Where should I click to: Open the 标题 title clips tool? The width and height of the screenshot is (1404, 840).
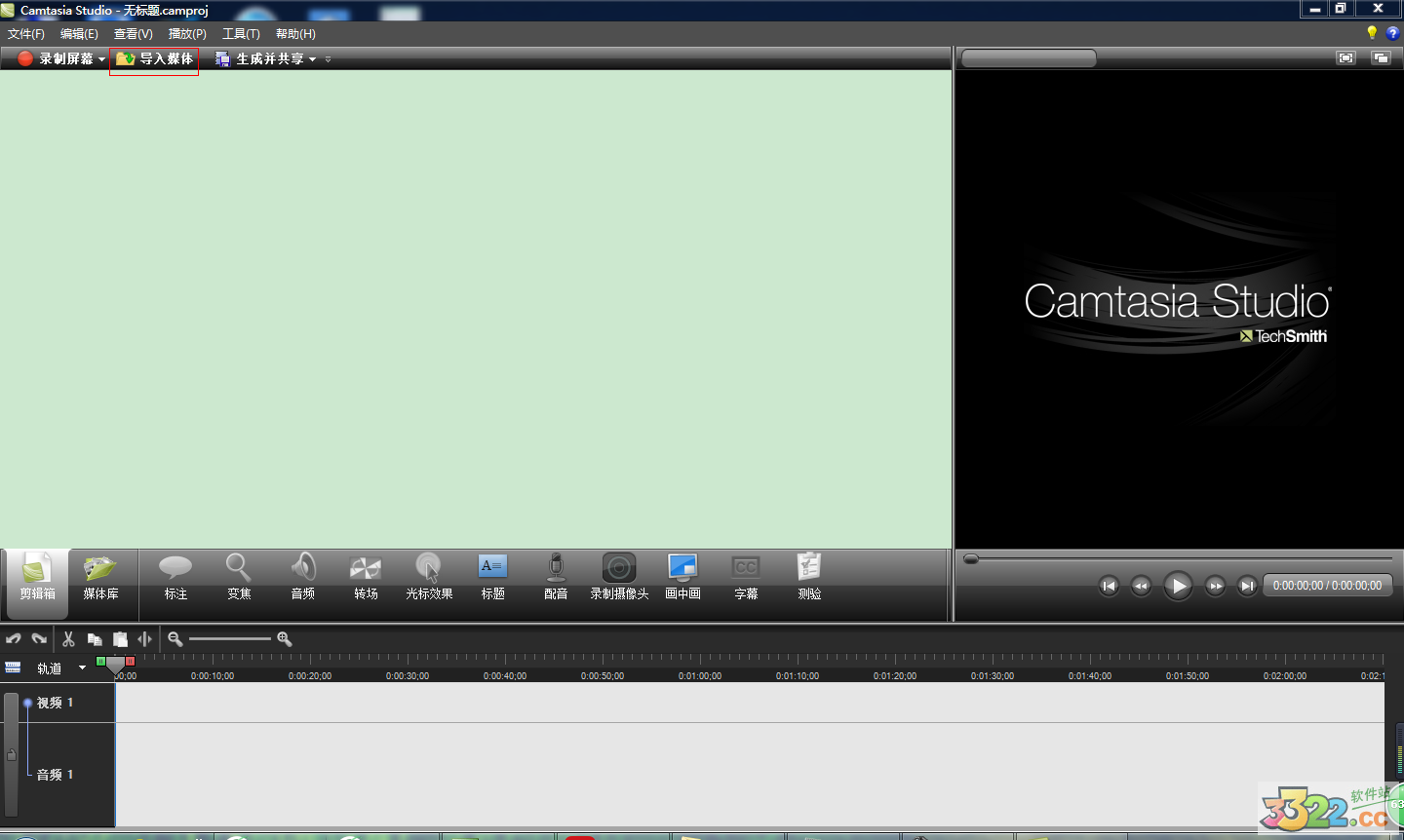coord(492,578)
